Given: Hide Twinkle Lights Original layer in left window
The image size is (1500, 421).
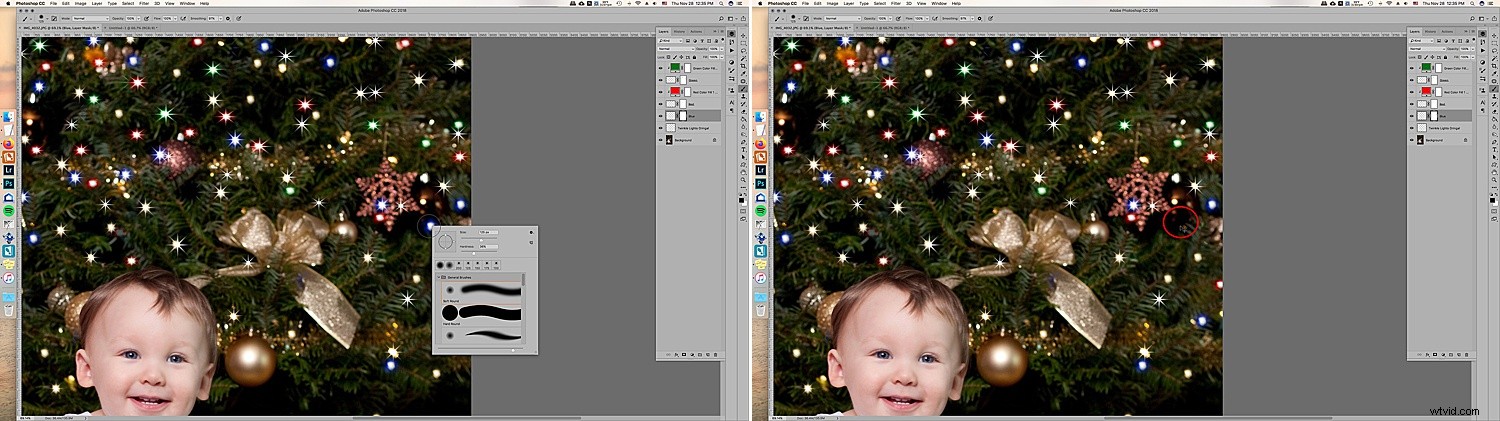Looking at the screenshot, I should click(x=660, y=128).
